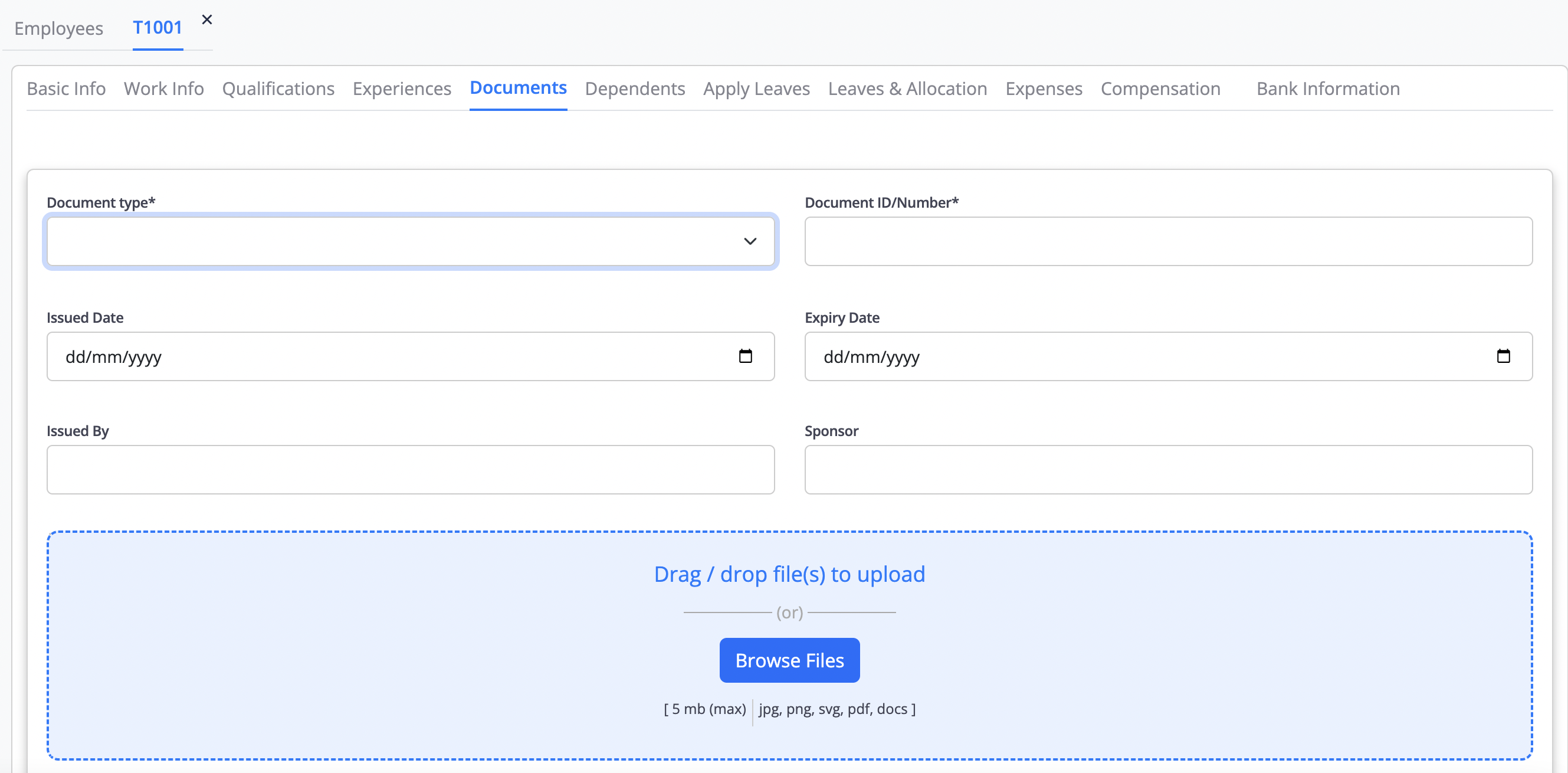The width and height of the screenshot is (1568, 773).
Task: Expand the Document type dropdown chevron
Action: point(750,241)
